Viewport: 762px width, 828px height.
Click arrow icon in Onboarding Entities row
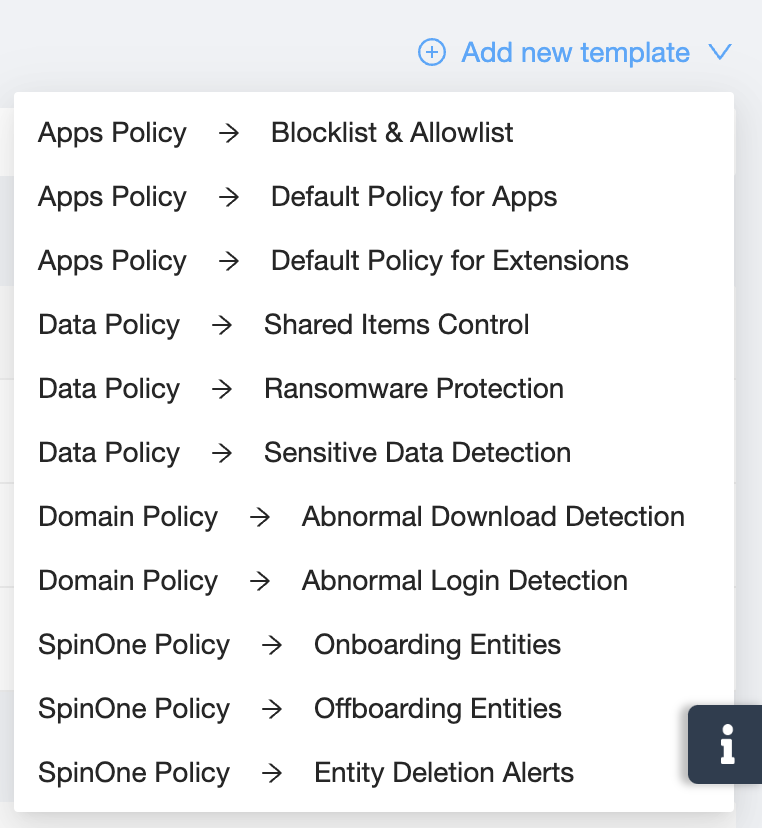(x=272, y=645)
